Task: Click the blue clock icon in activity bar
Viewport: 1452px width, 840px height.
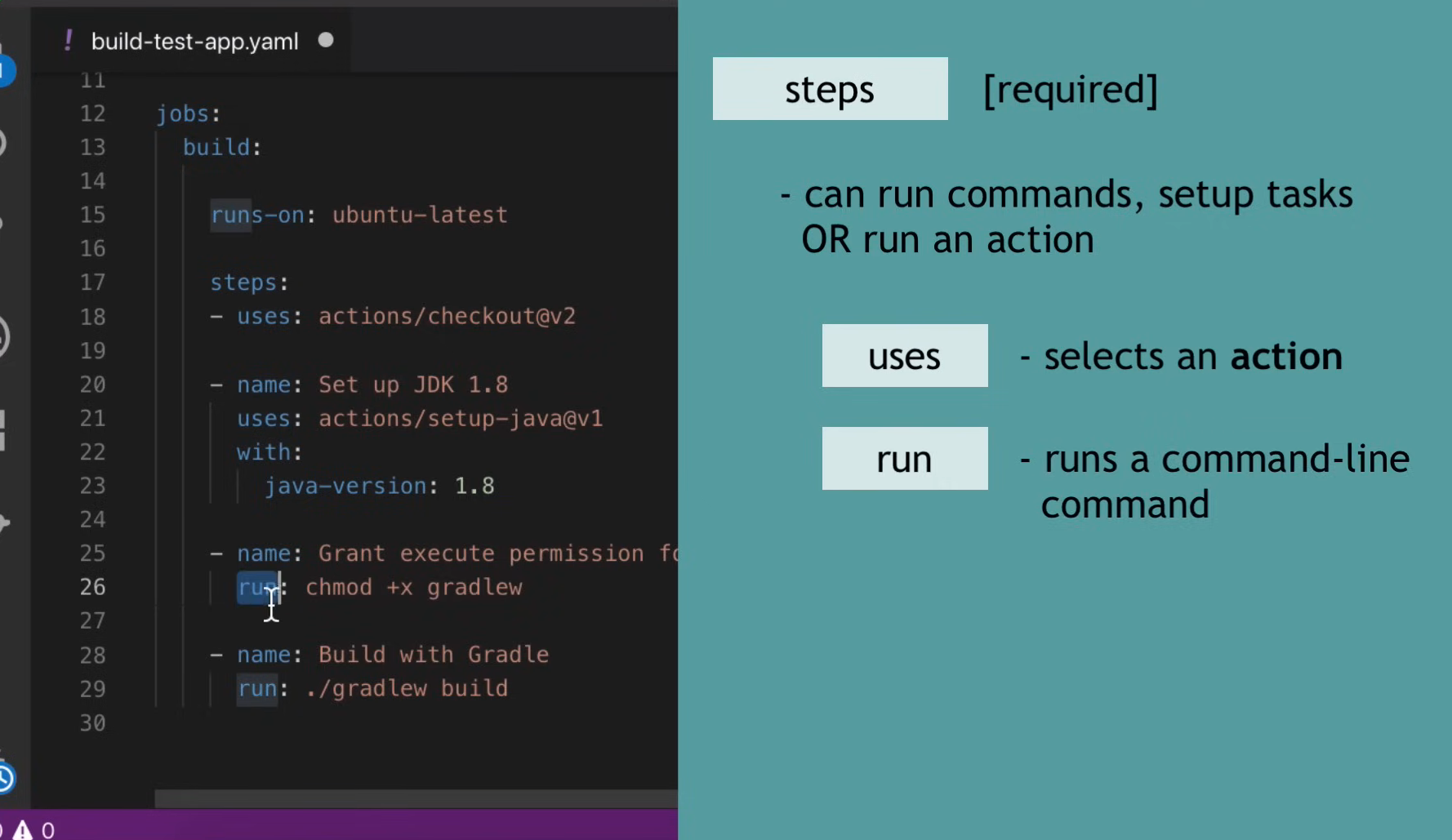Action: (5, 779)
